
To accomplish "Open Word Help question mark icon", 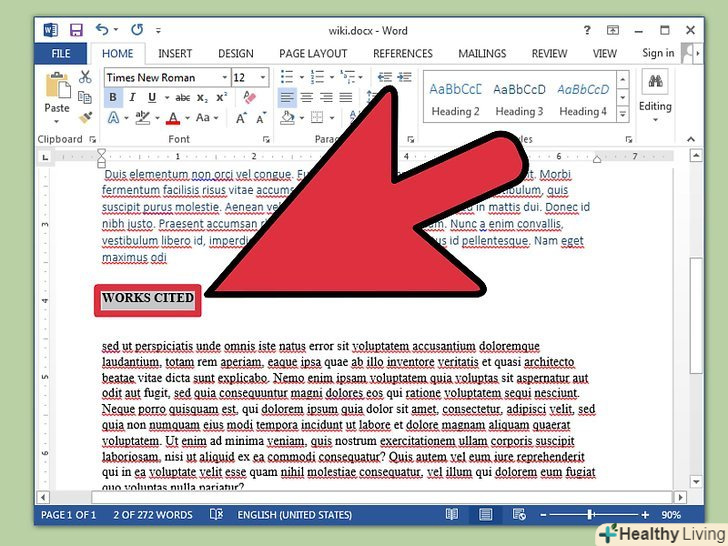I will 587,30.
